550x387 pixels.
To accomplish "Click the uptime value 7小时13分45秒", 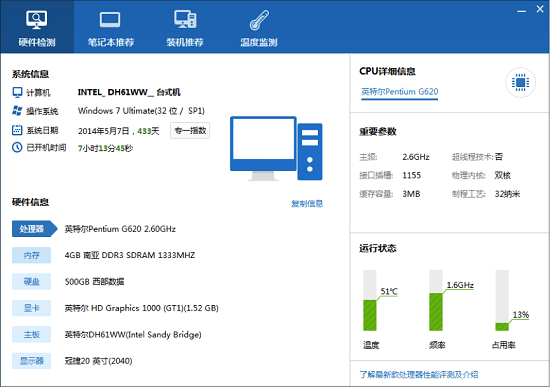I will coord(105,148).
